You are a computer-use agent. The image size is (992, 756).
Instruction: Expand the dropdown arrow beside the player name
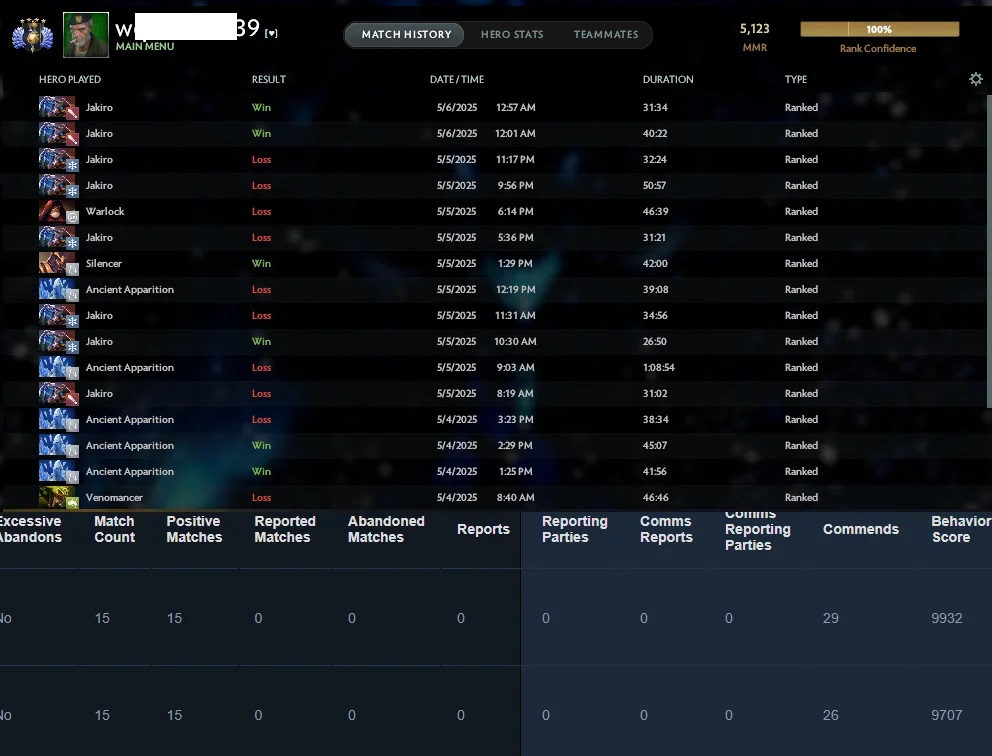[x=271, y=34]
